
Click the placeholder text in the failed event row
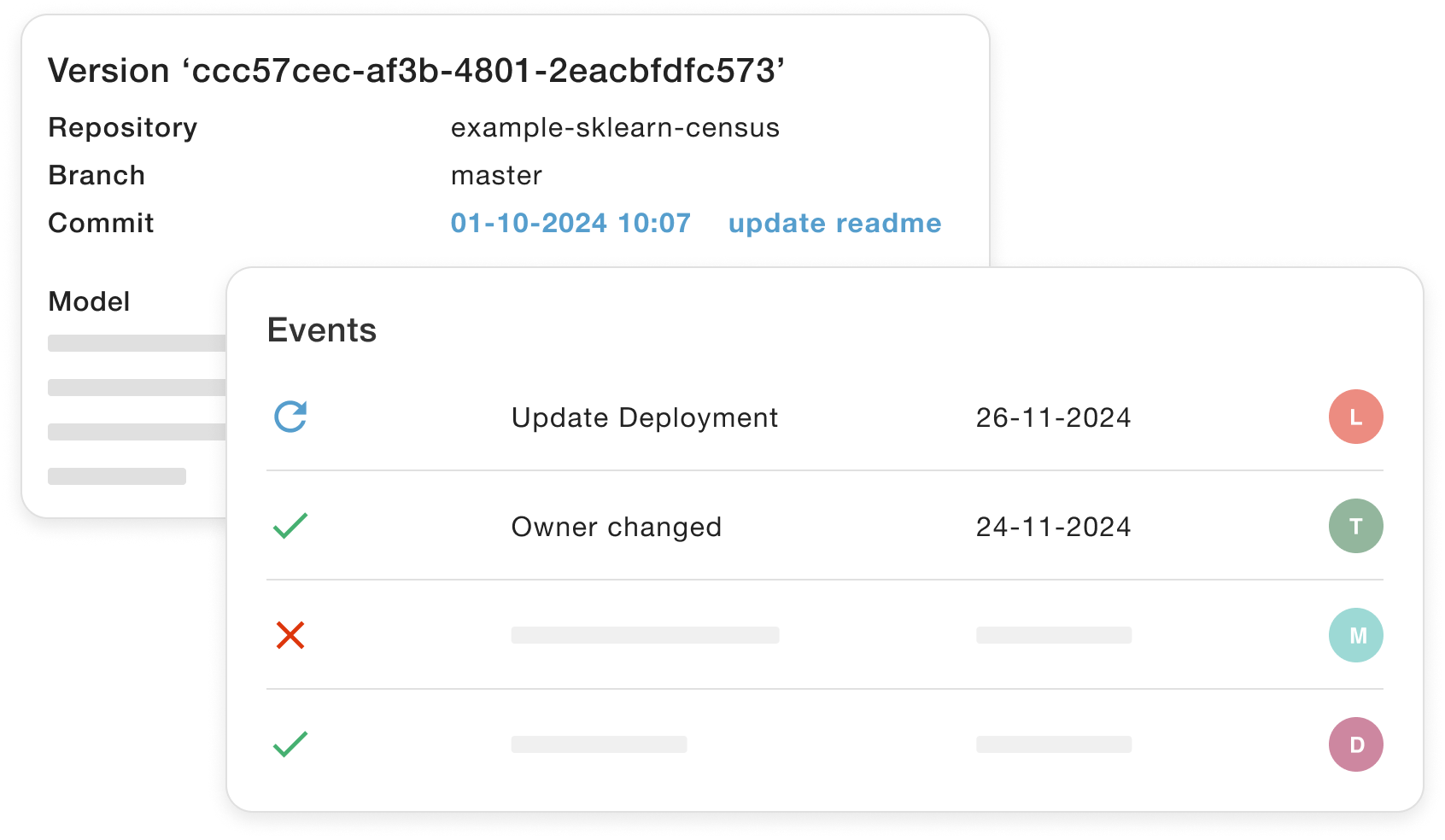coord(645,635)
